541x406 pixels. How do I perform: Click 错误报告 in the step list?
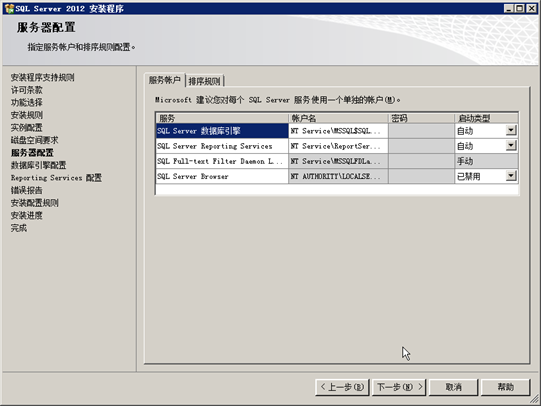coord(27,190)
